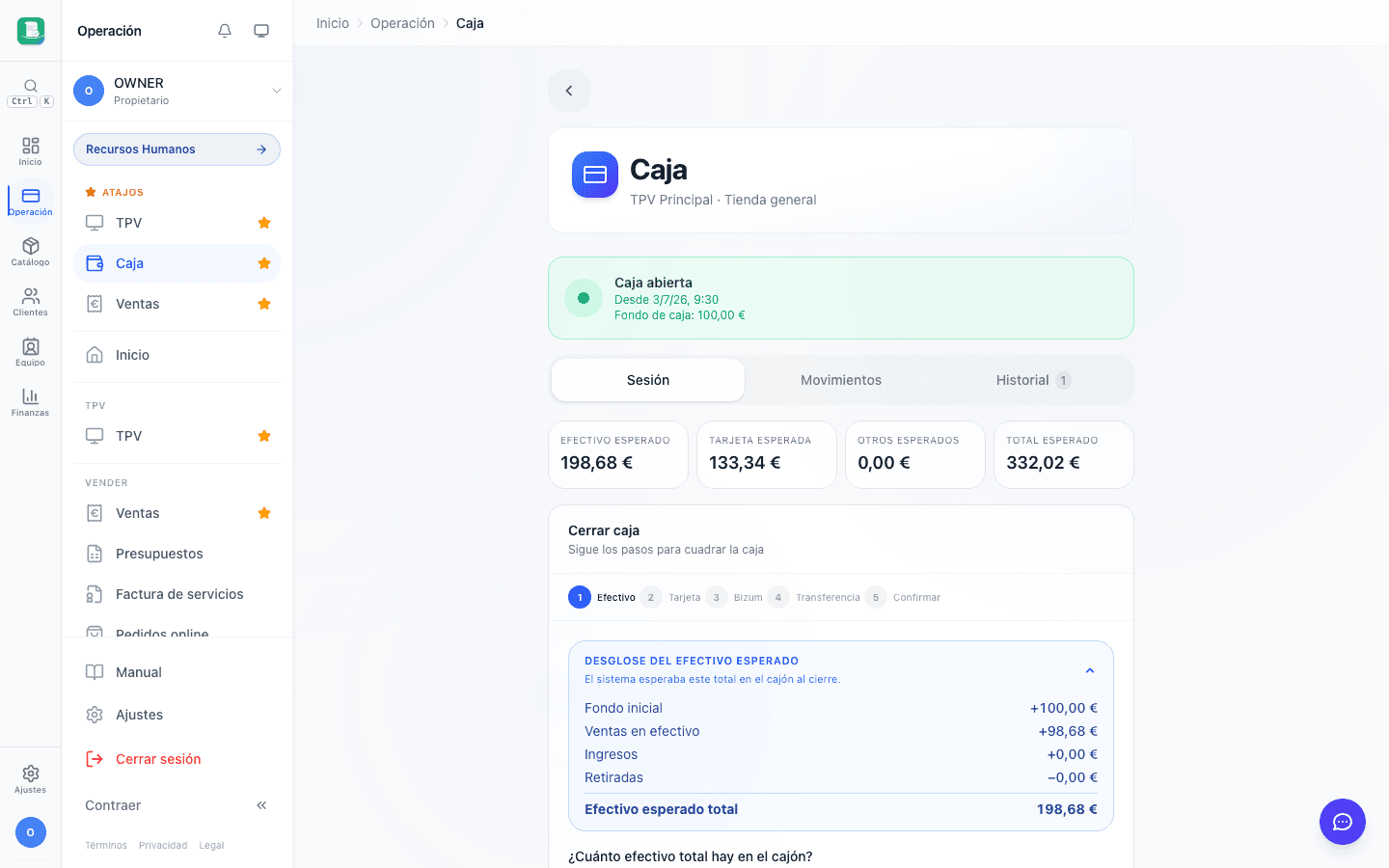1389x868 pixels.
Task: Click the Caja abierta status banner
Action: (x=841, y=298)
